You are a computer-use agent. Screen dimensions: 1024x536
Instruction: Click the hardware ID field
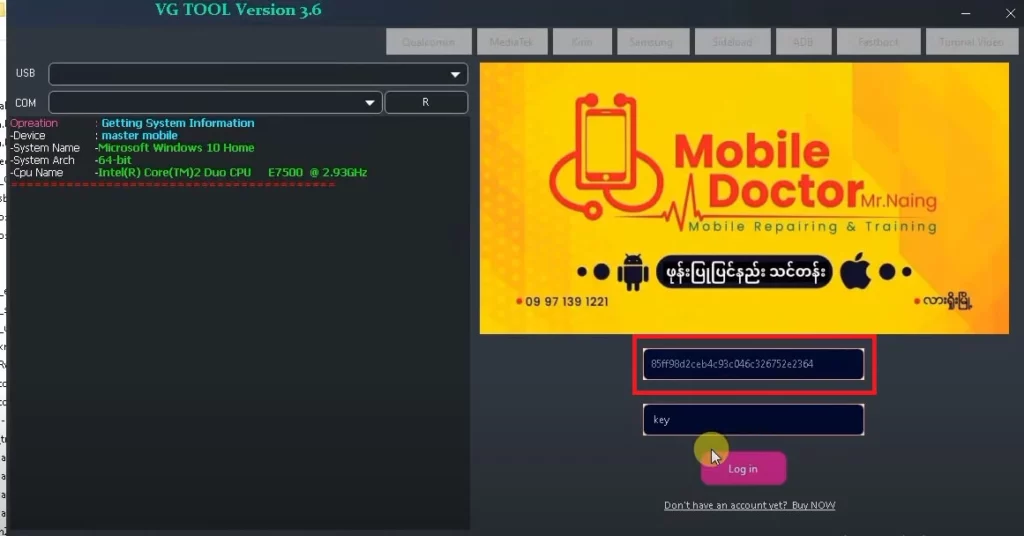tap(753, 364)
